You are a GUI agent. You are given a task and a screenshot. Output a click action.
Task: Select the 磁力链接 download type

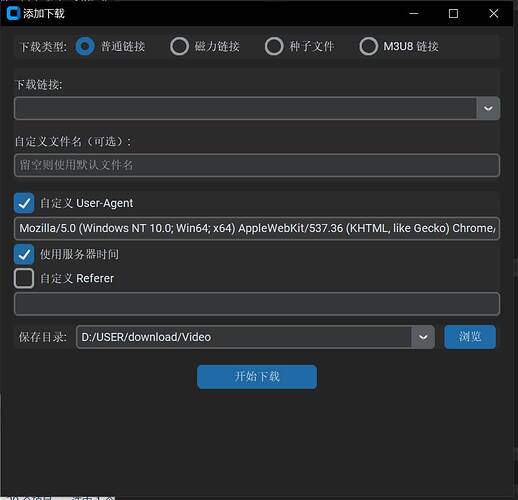(179, 46)
